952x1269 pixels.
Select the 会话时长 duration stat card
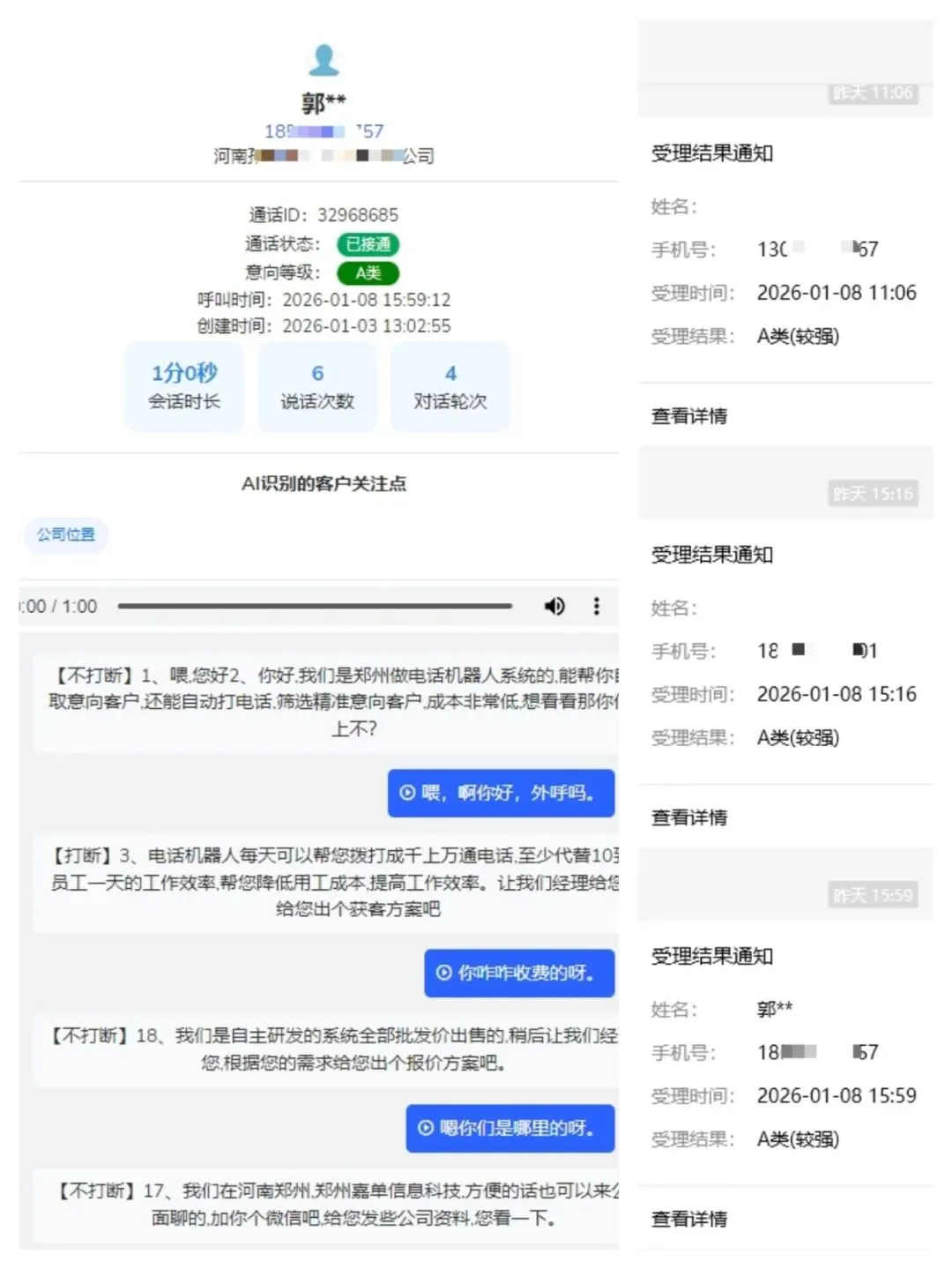[184, 386]
